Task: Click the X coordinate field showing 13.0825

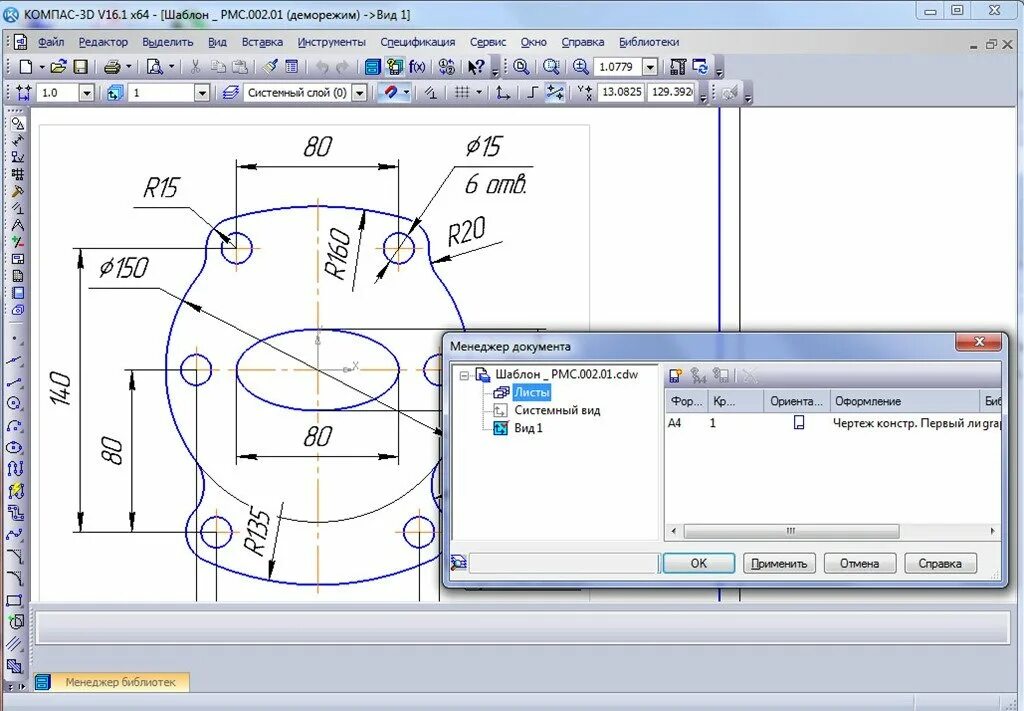Action: [621, 93]
